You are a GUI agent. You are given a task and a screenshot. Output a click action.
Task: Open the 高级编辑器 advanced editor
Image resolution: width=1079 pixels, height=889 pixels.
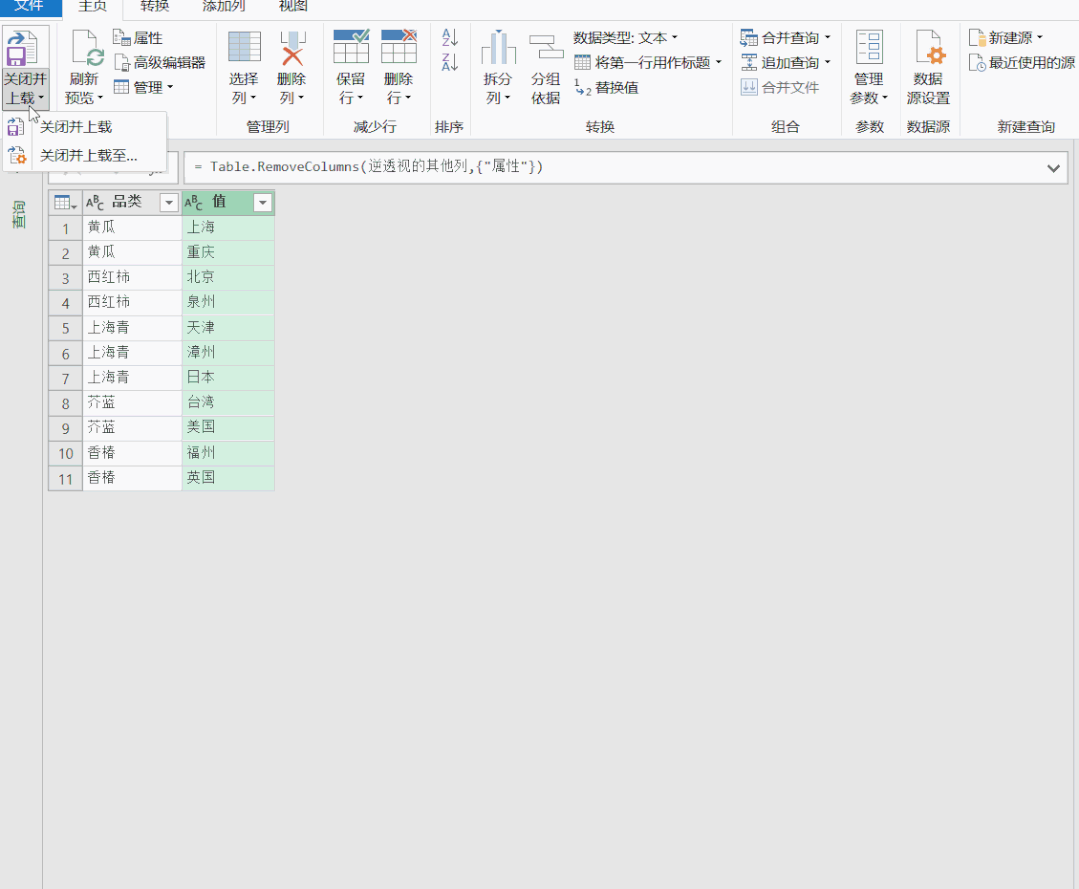pyautogui.click(x=160, y=63)
